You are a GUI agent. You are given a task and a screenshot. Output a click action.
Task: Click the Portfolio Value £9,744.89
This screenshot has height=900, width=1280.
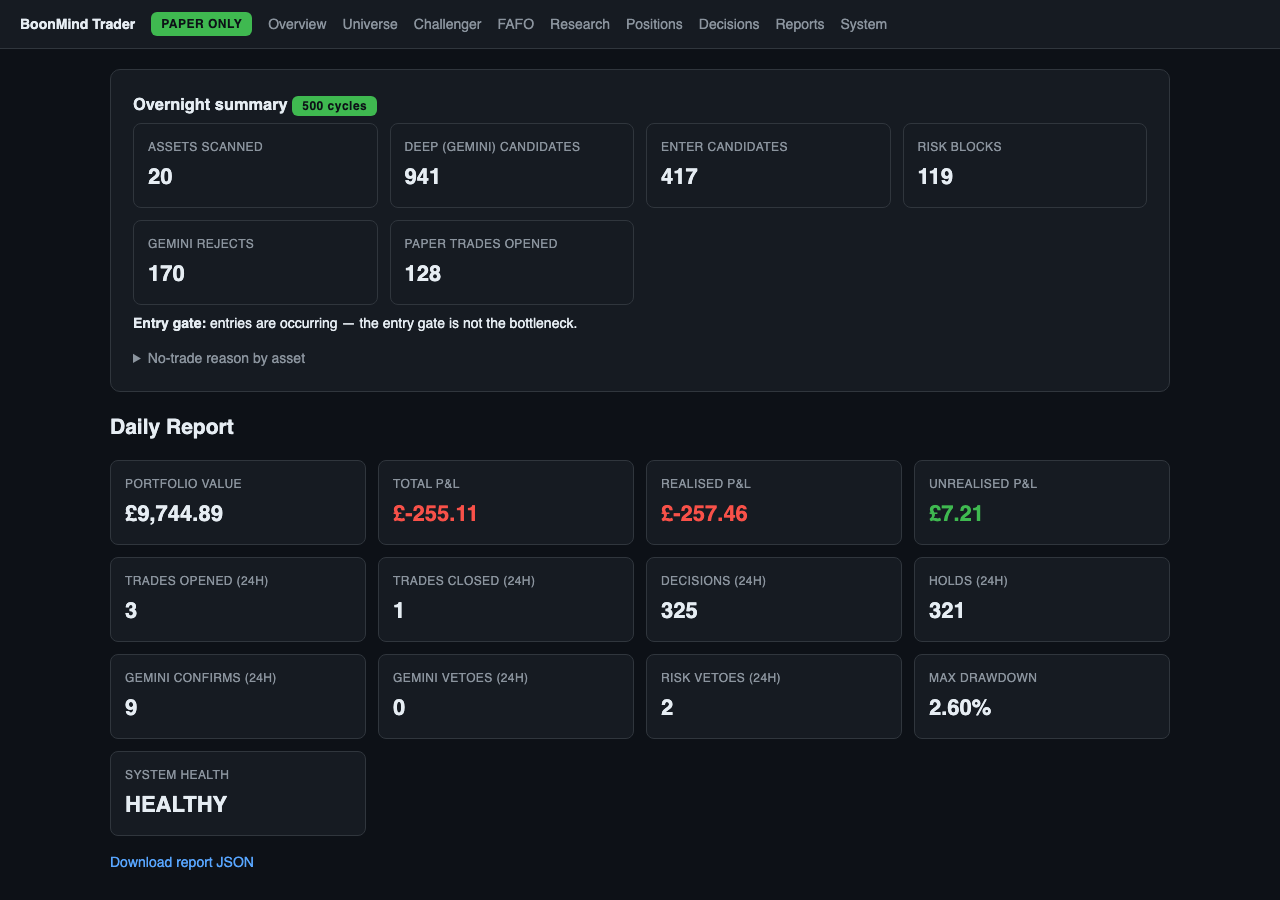(174, 514)
